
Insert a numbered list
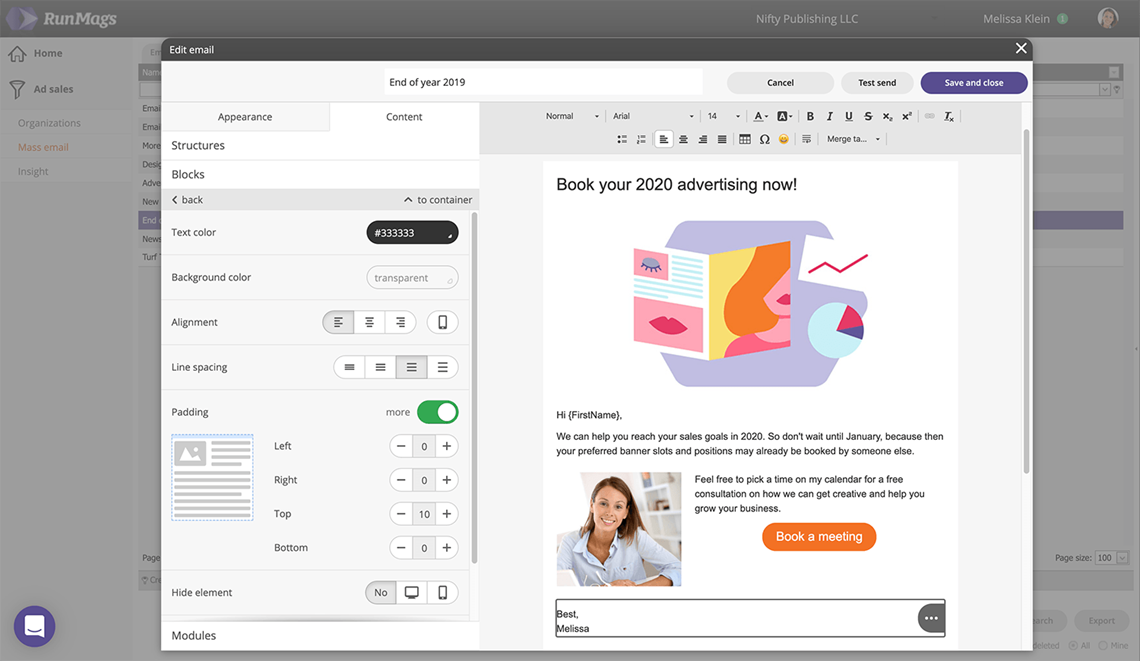click(641, 139)
